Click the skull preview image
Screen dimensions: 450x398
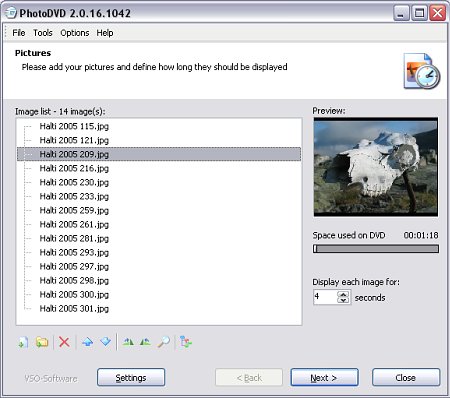pos(376,167)
